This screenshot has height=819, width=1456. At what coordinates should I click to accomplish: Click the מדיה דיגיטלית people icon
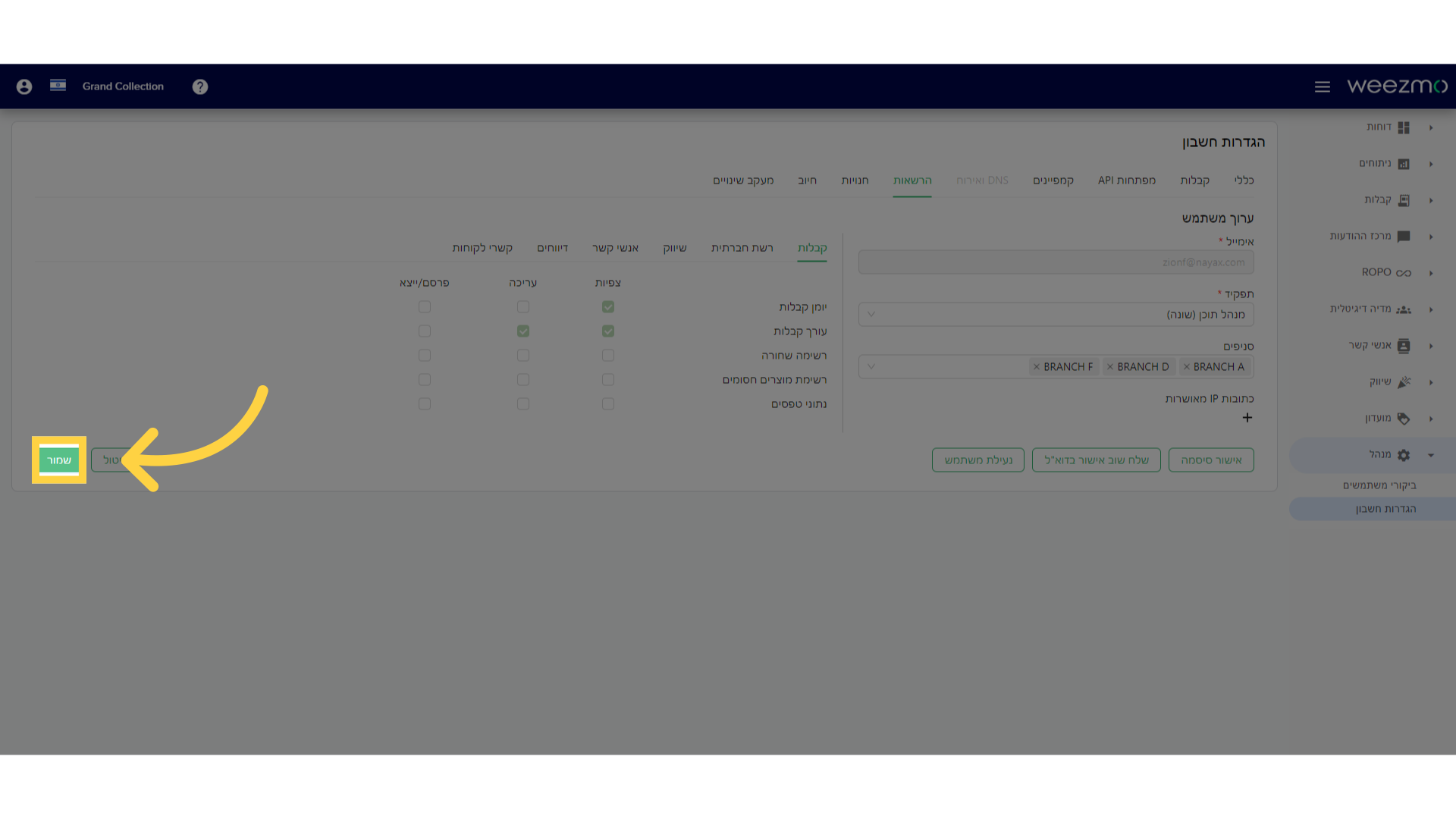1404,309
